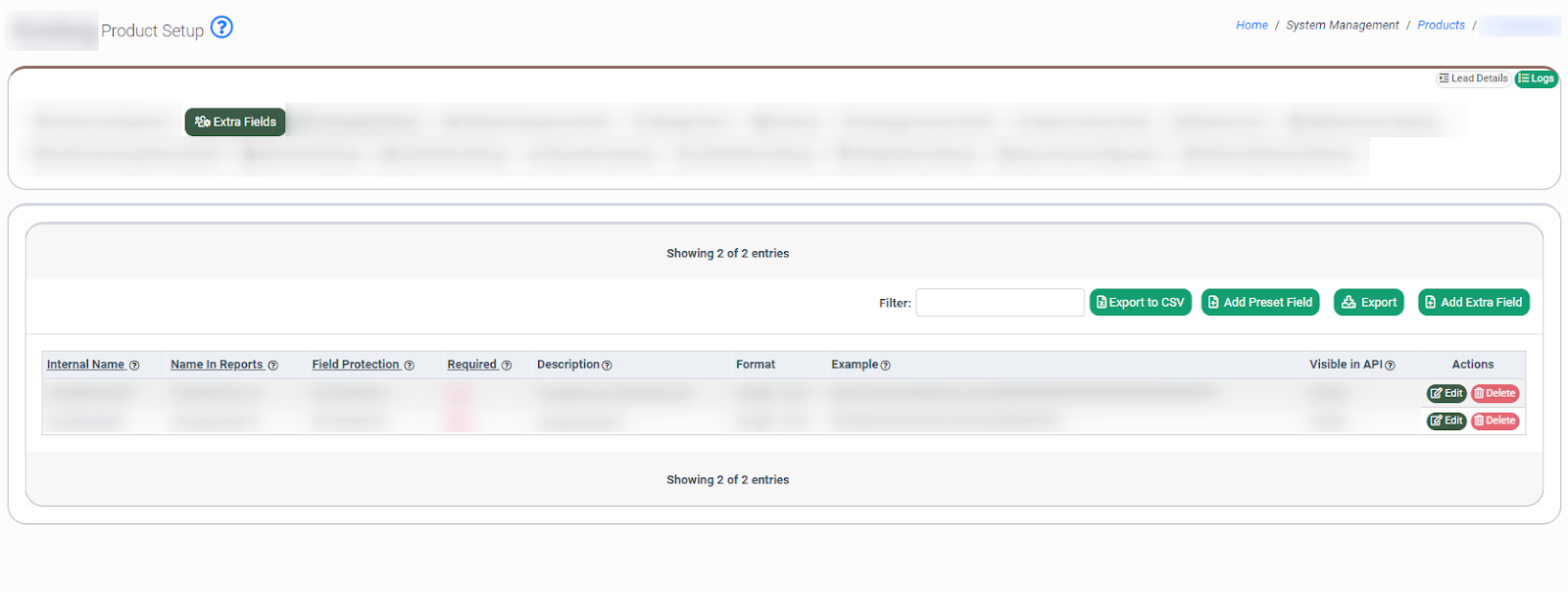Image resolution: width=1568 pixels, height=592 pixels.
Task: Open the Products breadcrumb link
Action: tap(1441, 25)
